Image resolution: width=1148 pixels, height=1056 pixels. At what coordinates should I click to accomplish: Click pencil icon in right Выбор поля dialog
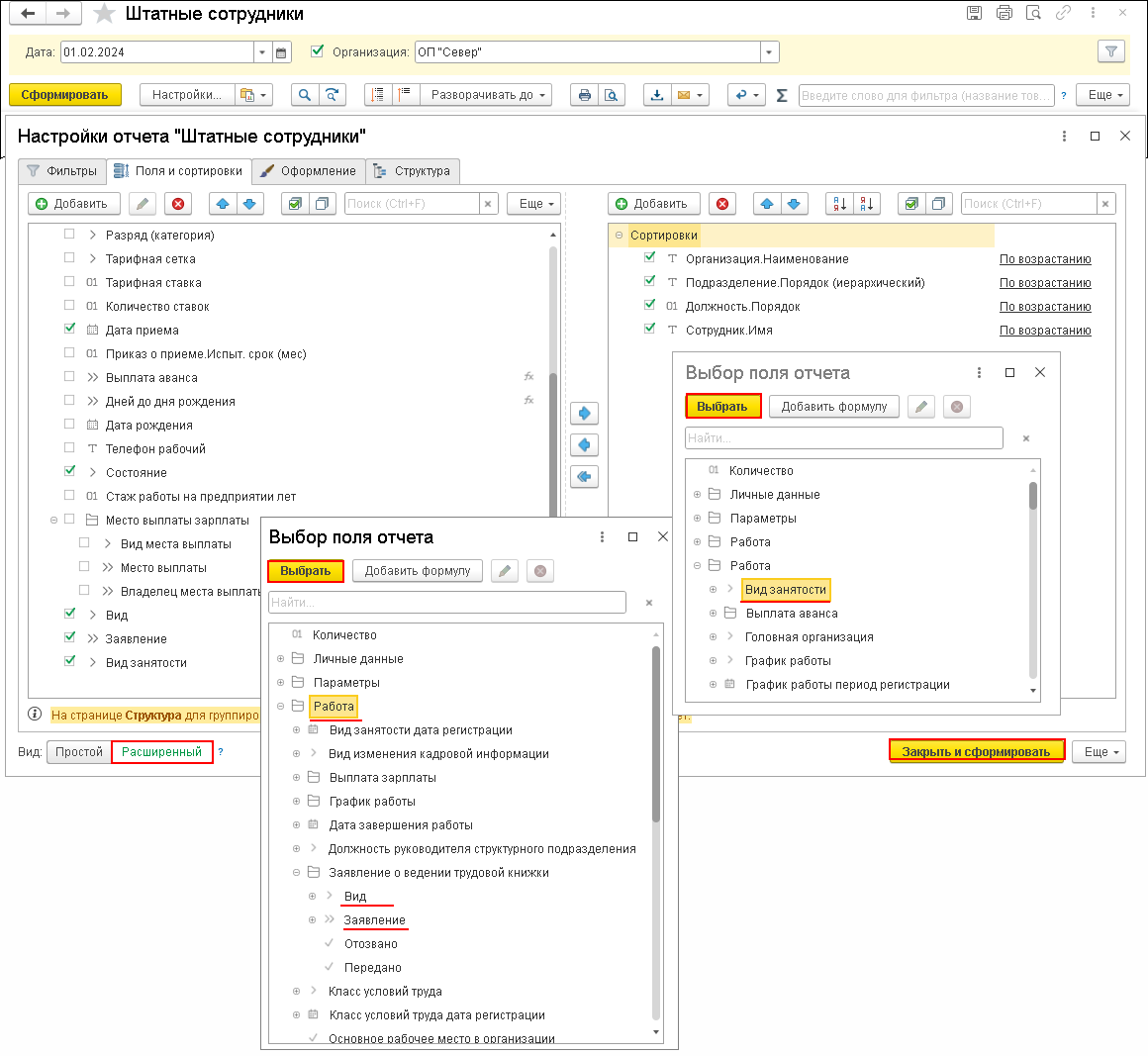pyautogui.click(x=921, y=407)
